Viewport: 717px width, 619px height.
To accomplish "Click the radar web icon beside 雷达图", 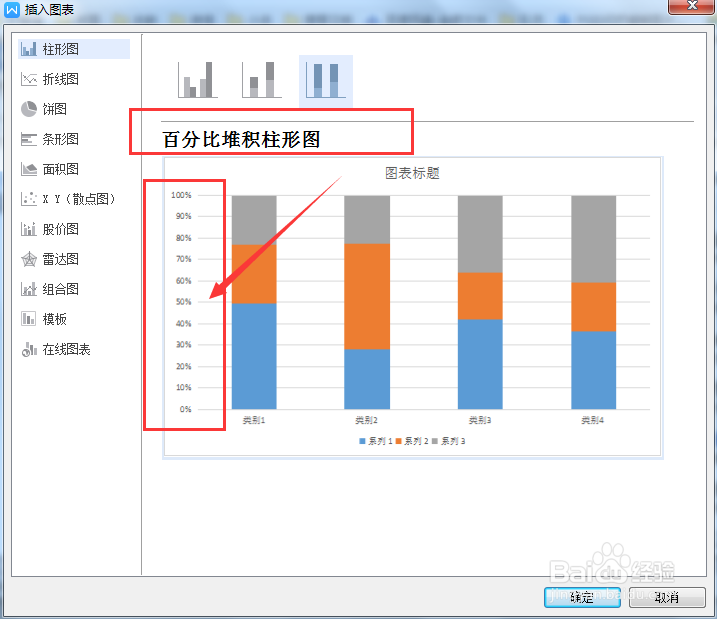I will point(29,259).
